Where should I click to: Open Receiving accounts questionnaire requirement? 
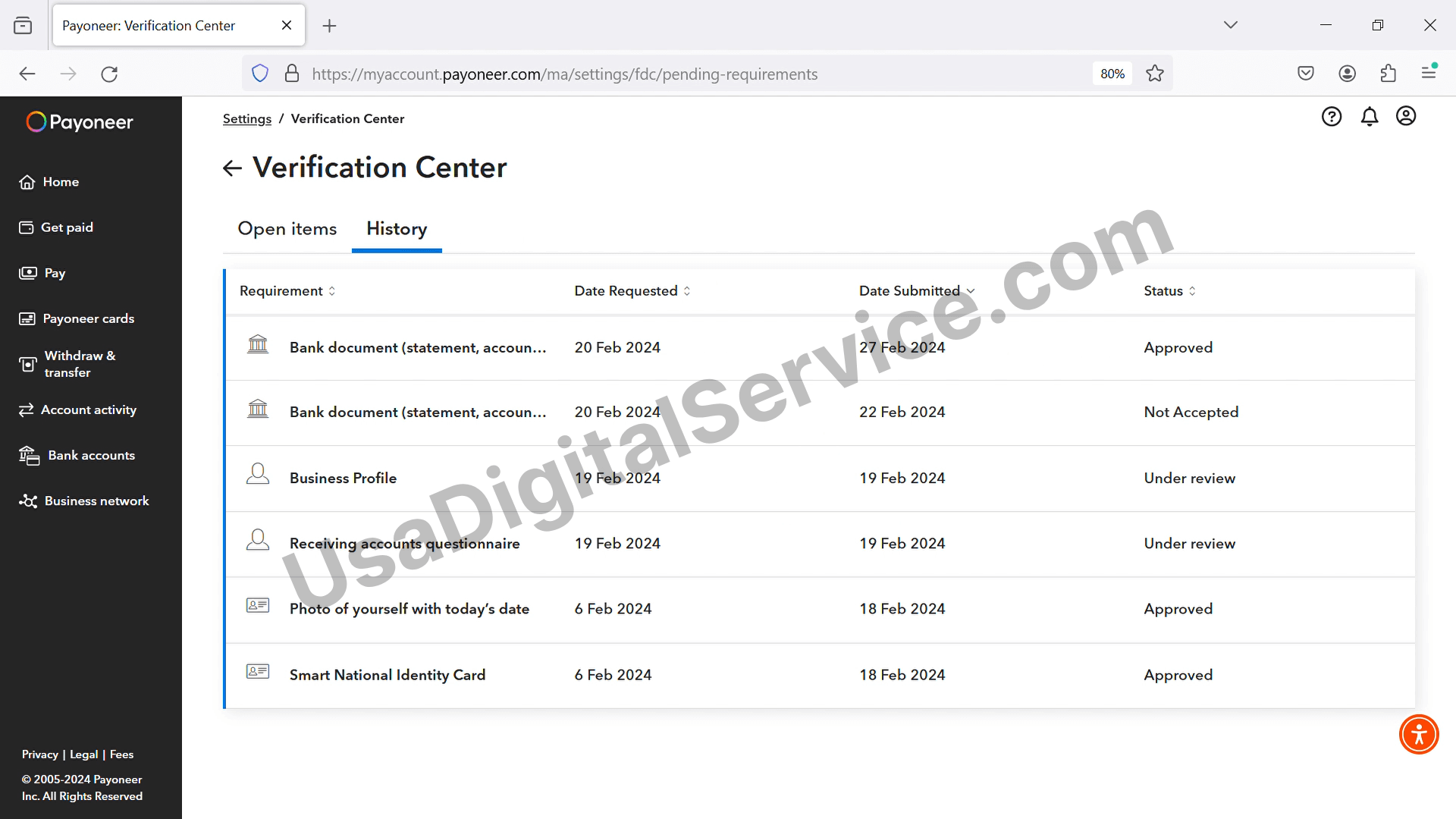coord(405,544)
